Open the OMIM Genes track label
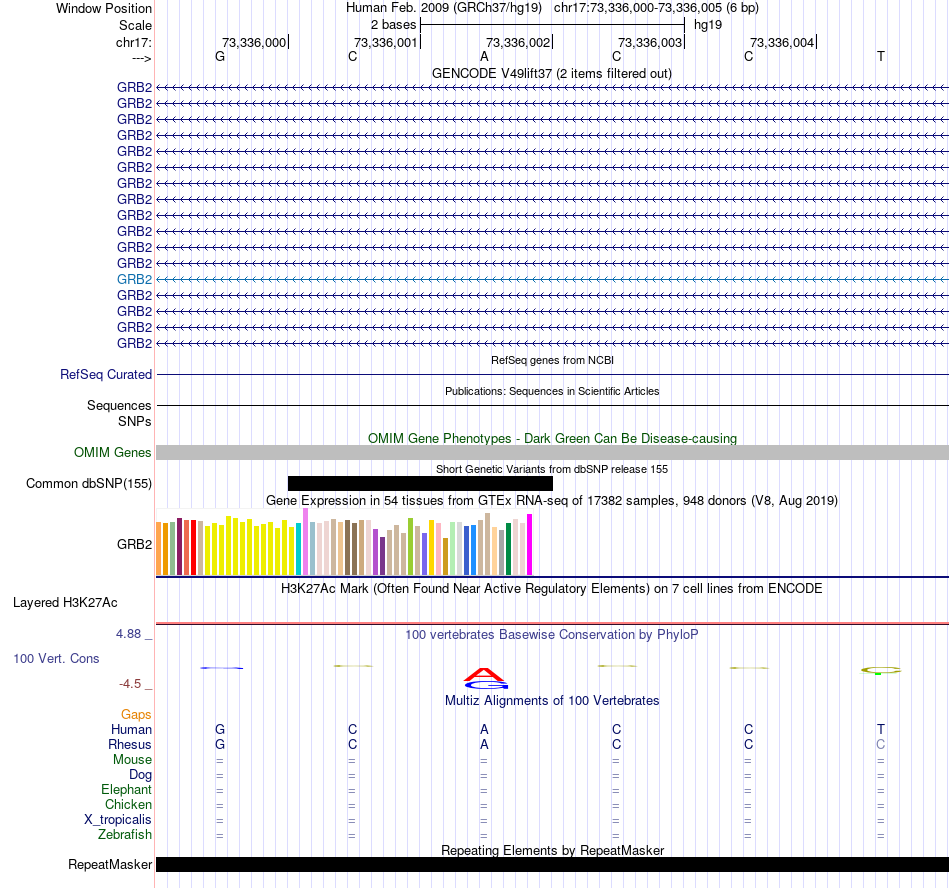 click(x=113, y=452)
